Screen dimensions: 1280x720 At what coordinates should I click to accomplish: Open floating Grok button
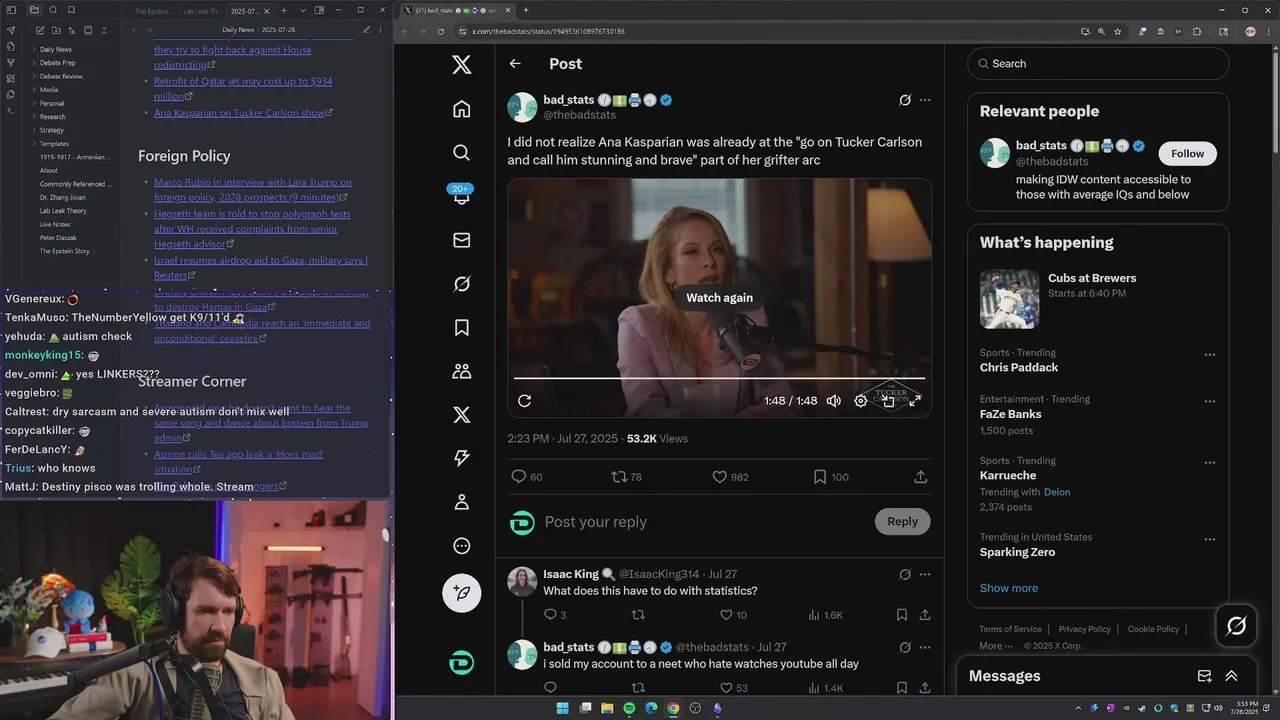(1236, 626)
